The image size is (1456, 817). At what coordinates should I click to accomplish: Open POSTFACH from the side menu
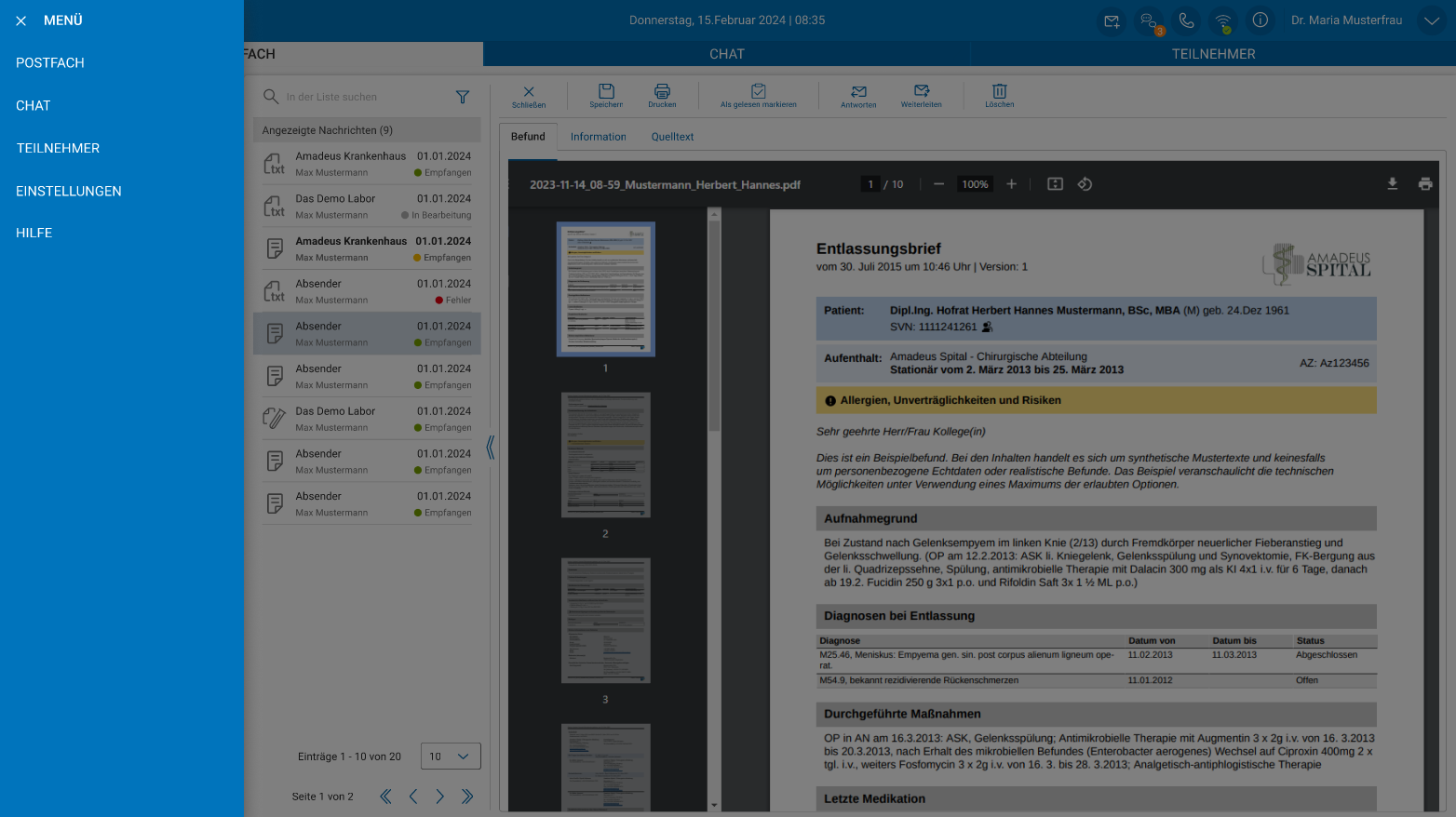50,63
